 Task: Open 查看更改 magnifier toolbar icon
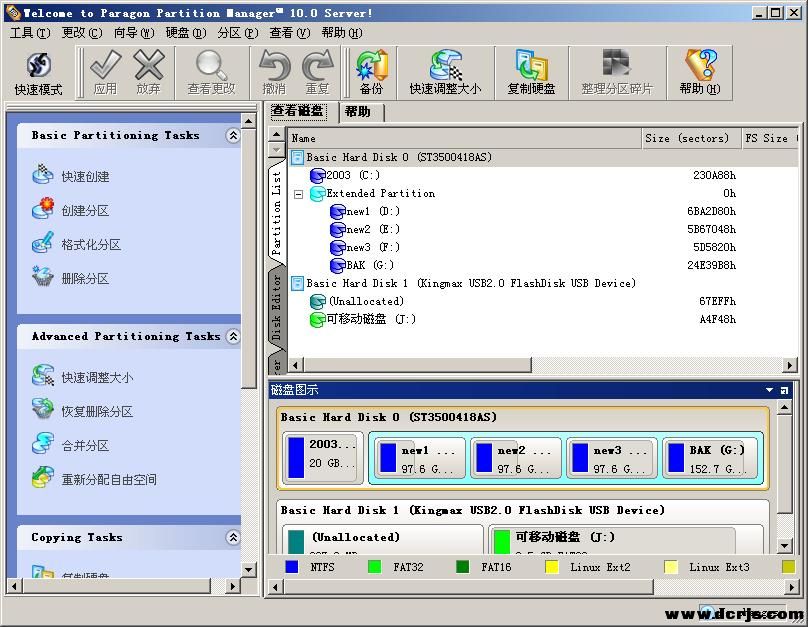pyautogui.click(x=211, y=65)
